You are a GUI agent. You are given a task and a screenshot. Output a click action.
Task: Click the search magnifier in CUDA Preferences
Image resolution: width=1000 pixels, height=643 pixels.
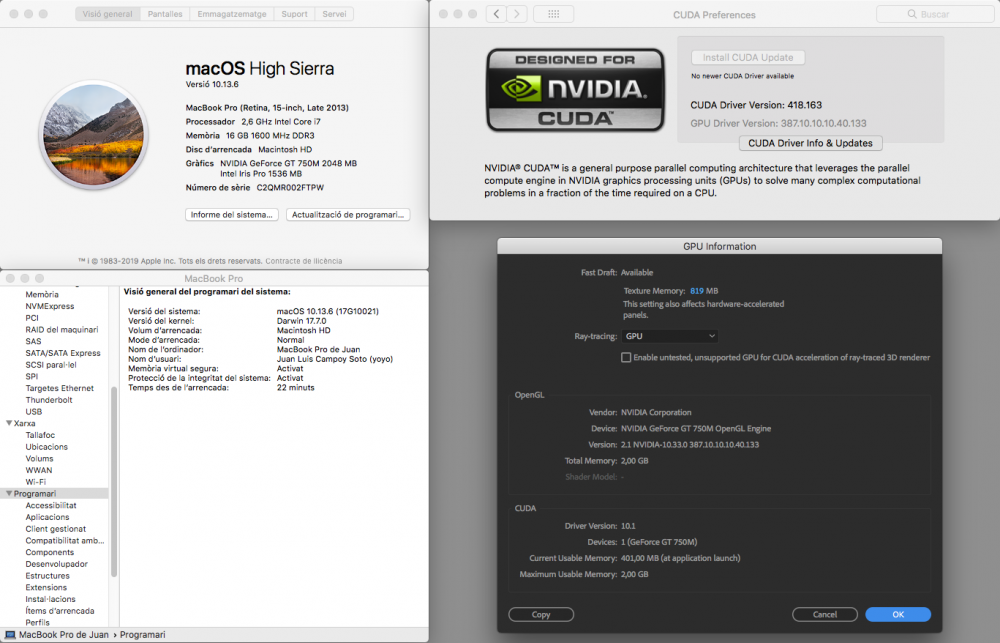coord(912,14)
